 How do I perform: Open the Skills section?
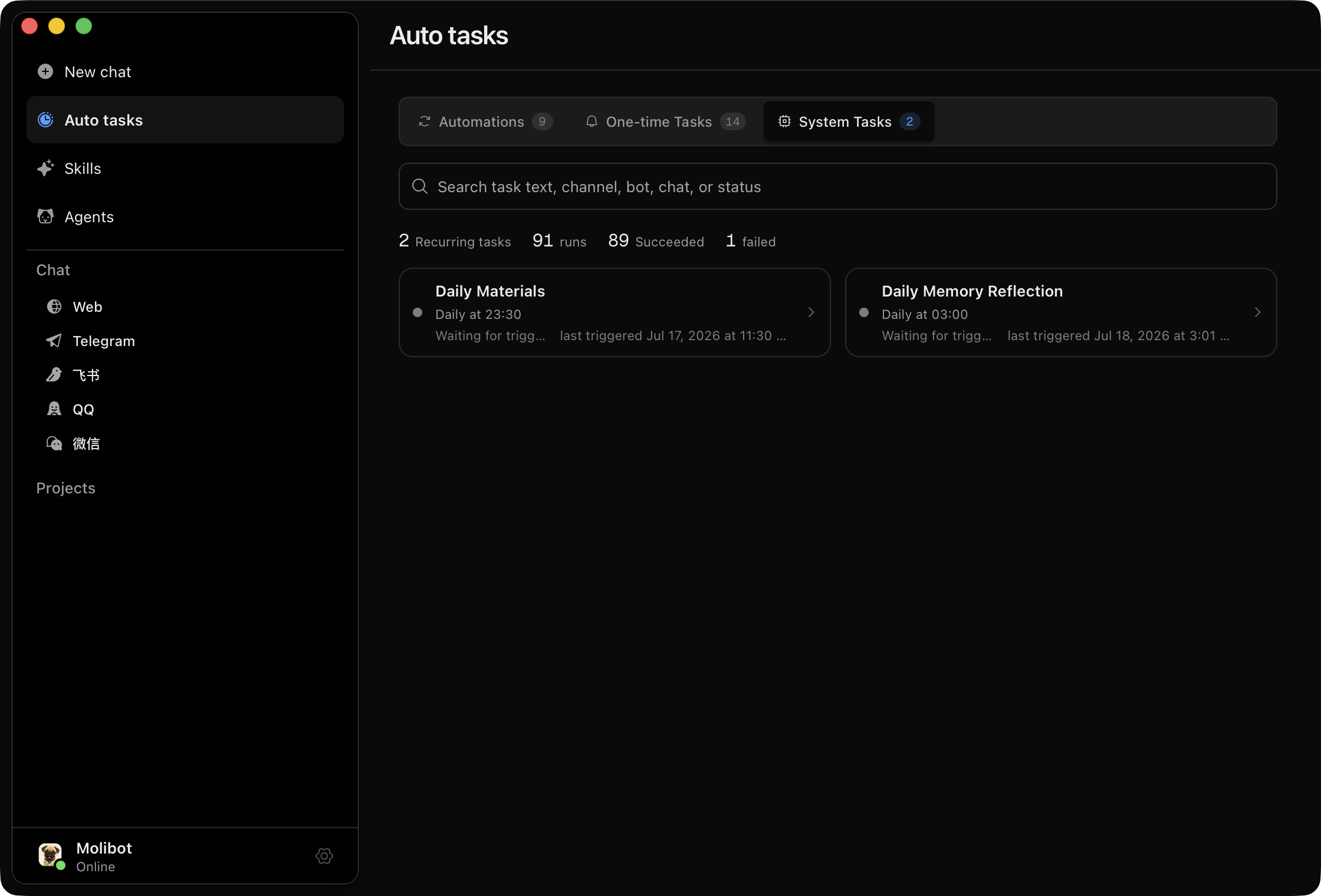coord(185,169)
